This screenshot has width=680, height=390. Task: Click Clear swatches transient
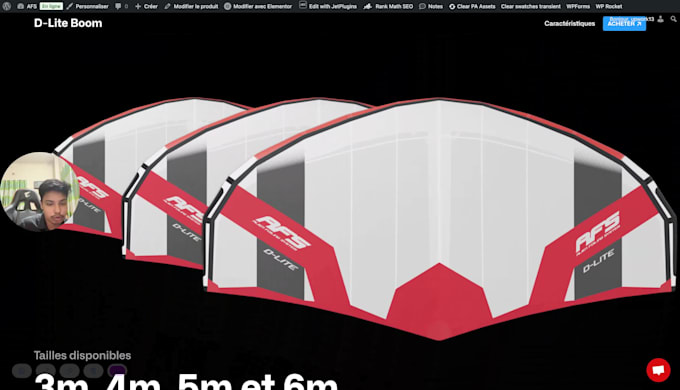(530, 7)
